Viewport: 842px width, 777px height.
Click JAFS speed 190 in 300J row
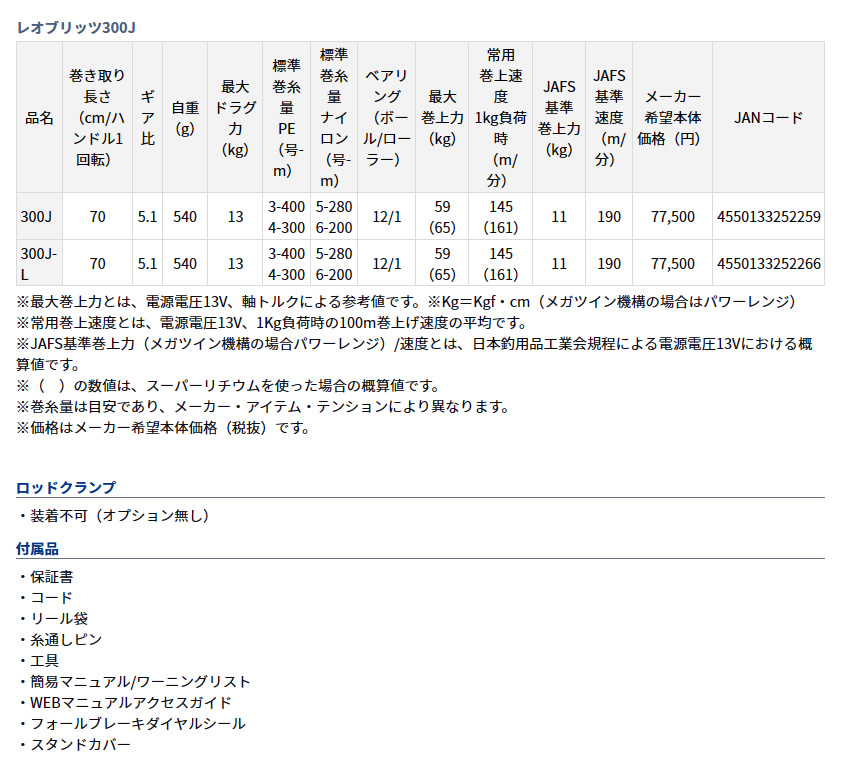click(x=609, y=216)
